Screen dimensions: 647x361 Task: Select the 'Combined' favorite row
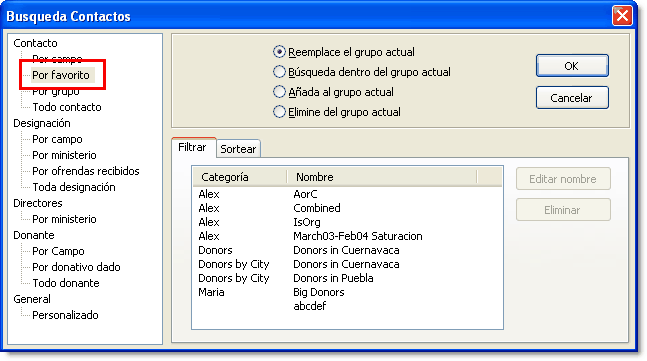tap(347, 208)
